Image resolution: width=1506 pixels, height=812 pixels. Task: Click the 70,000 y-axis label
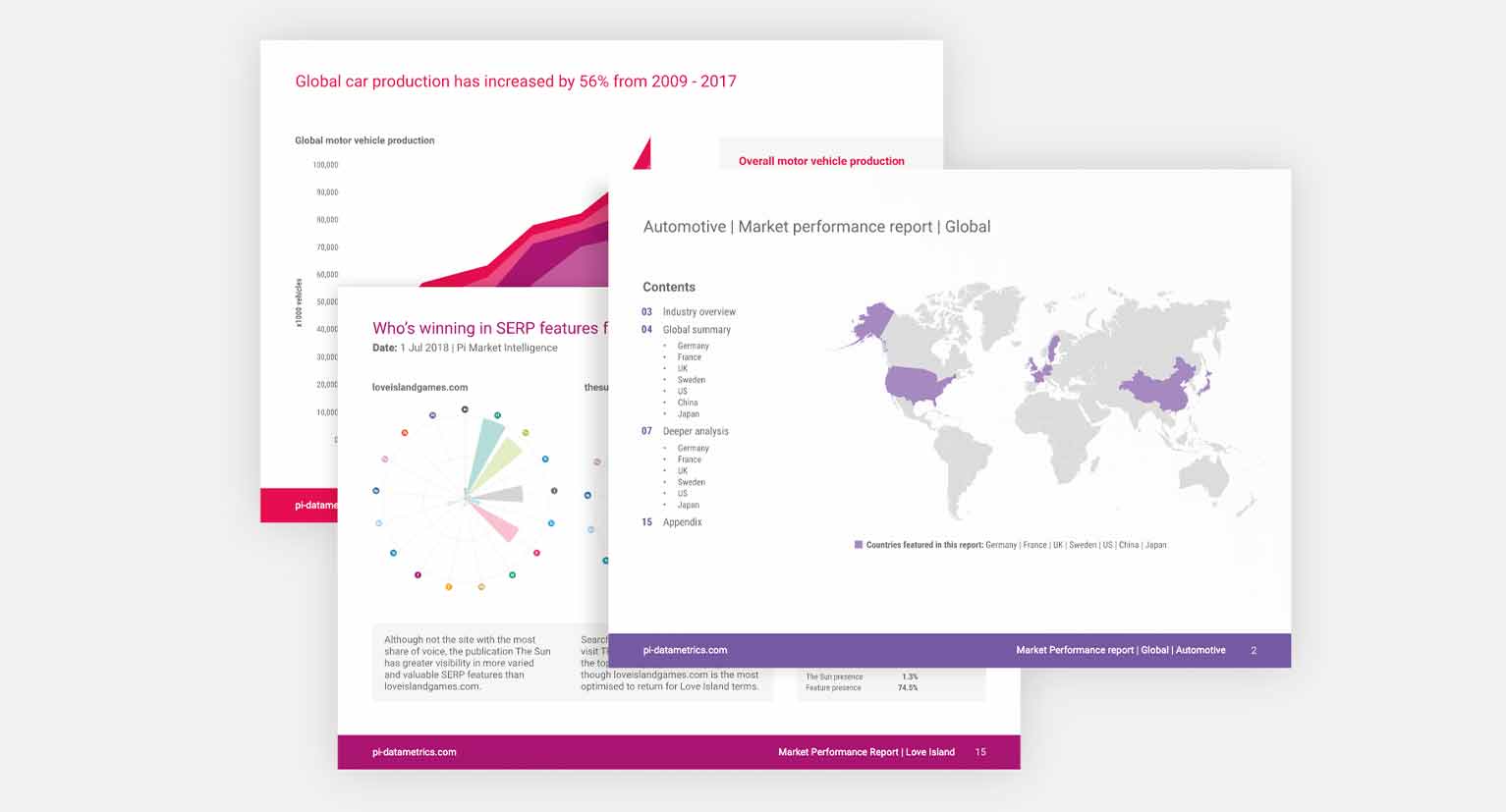(327, 247)
